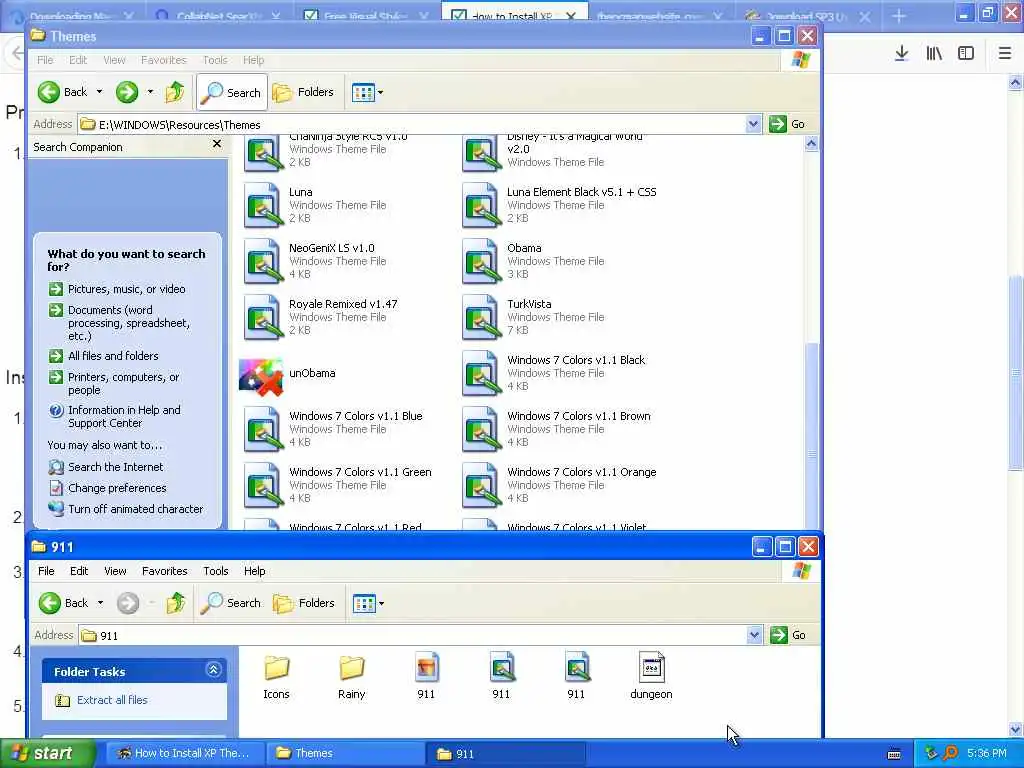Expand address bar dropdown in 911 window
This screenshot has width=1024, height=768.
(754, 635)
